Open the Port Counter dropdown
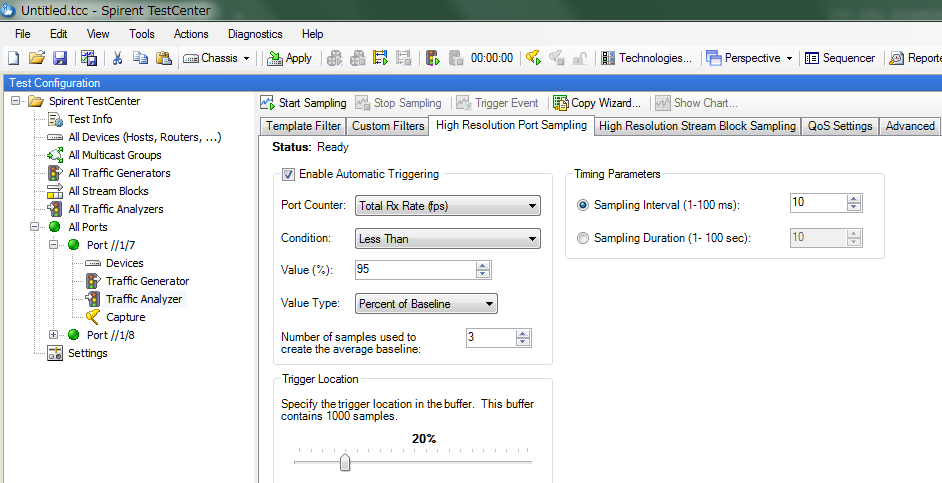The image size is (942, 483). point(448,206)
